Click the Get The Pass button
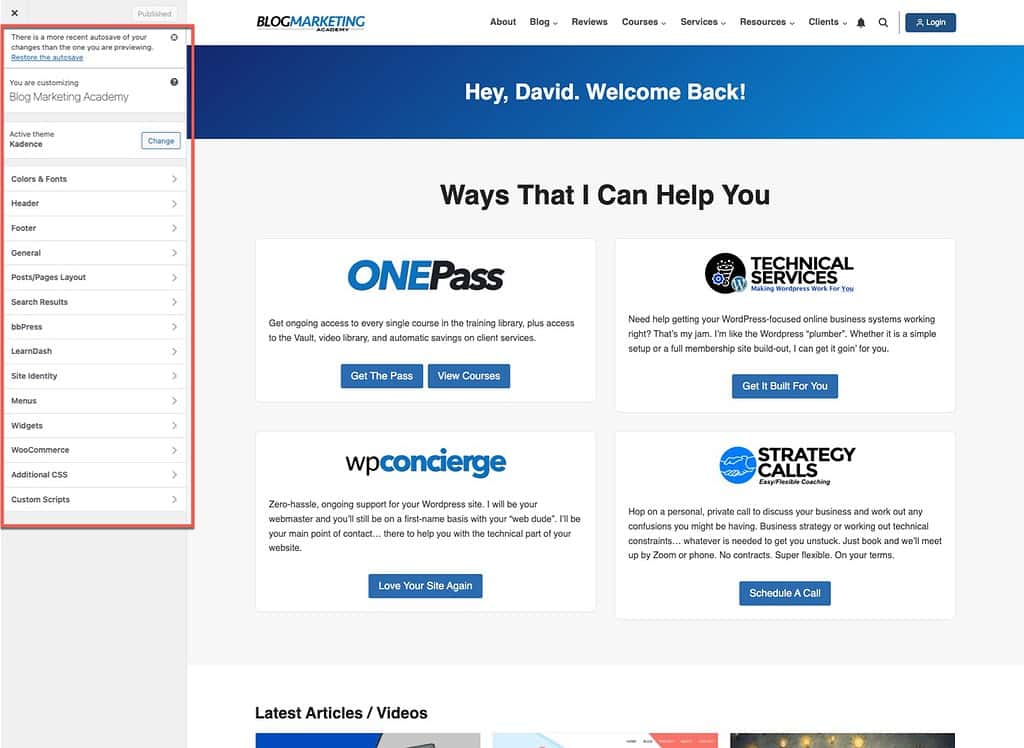 [381, 376]
